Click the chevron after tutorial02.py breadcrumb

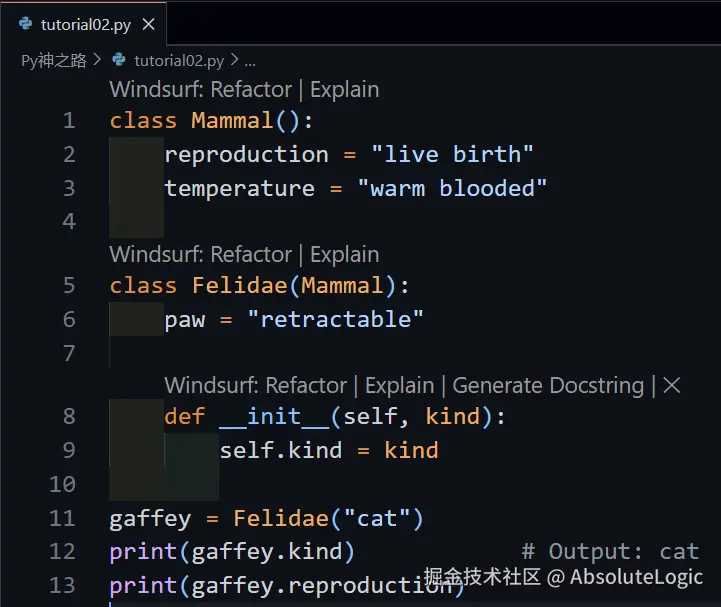coord(235,60)
